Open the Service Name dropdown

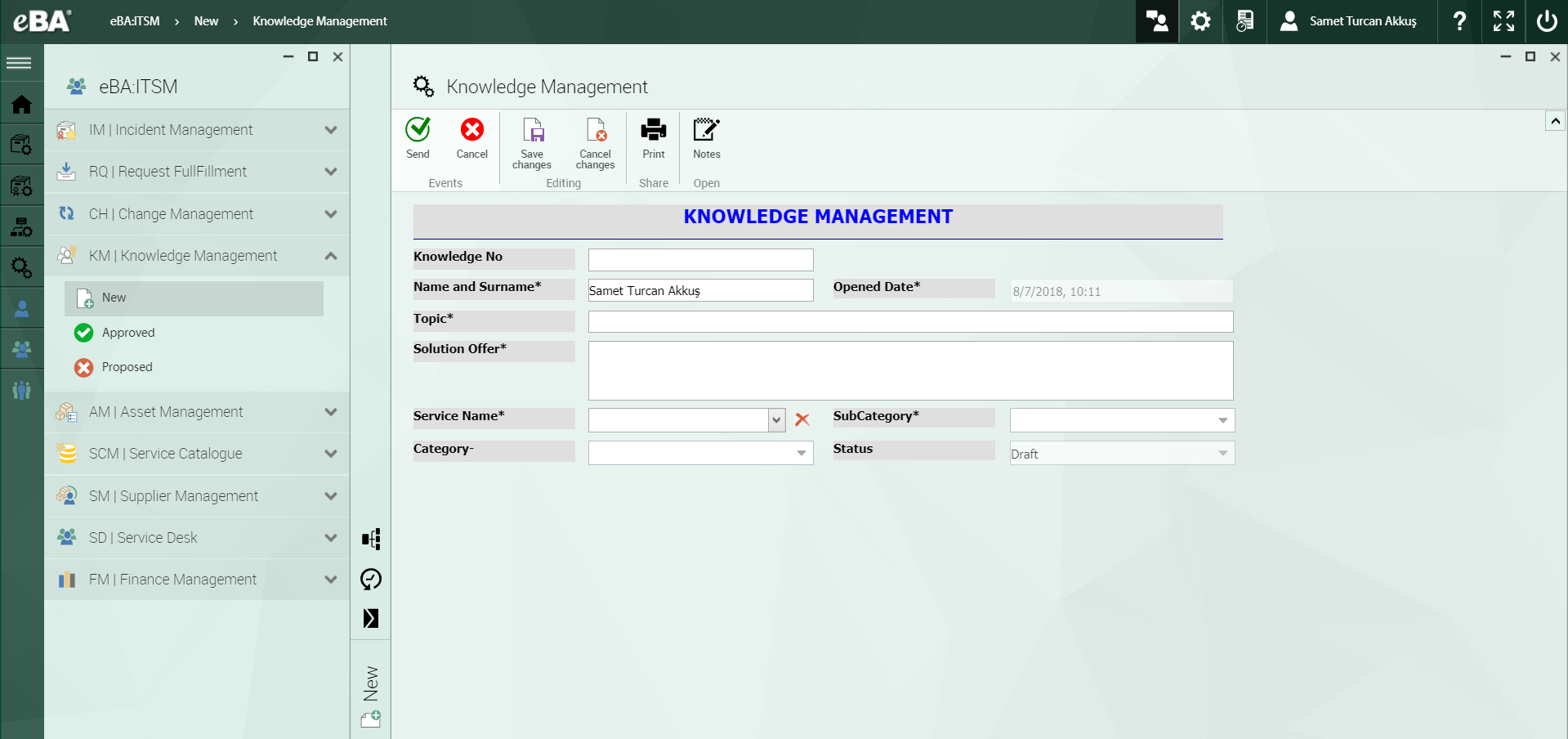pos(776,420)
